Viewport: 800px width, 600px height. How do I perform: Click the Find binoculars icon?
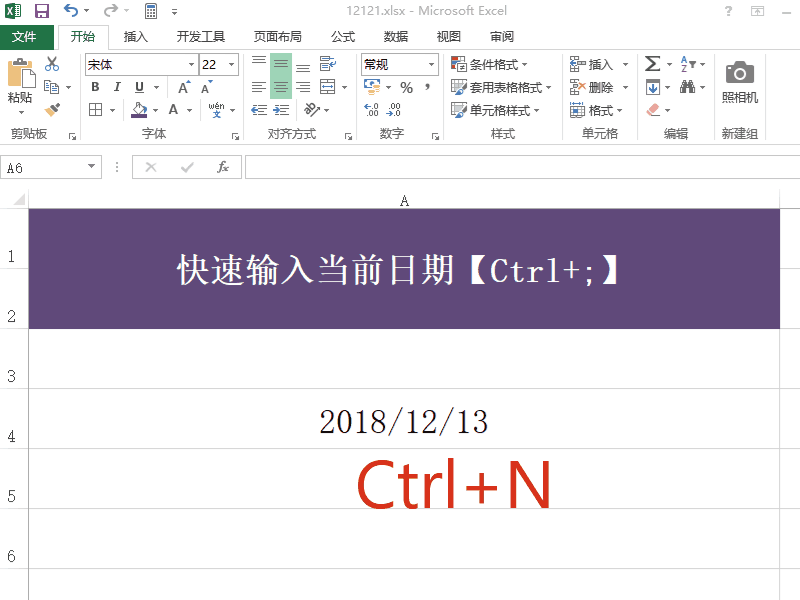(690, 87)
